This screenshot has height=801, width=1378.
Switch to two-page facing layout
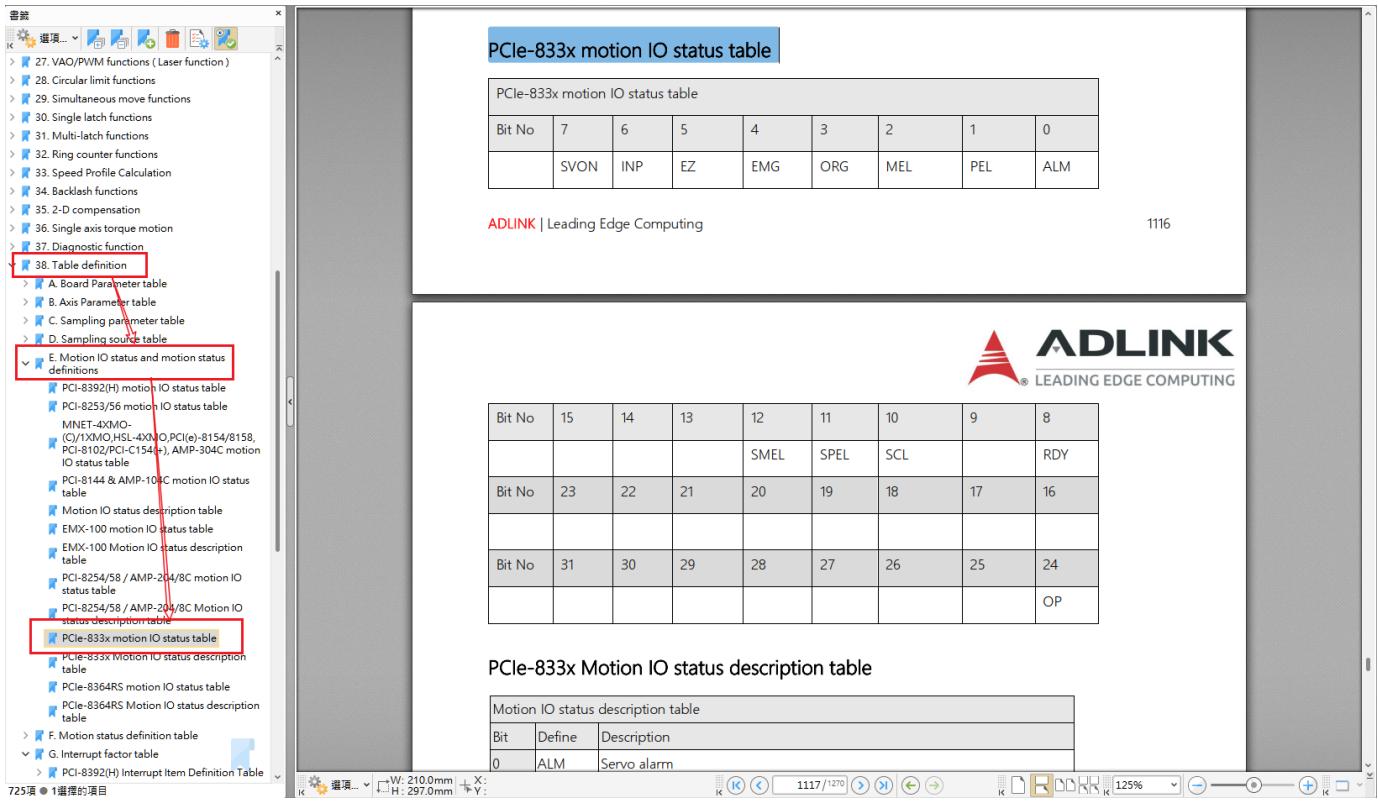(x=1061, y=783)
